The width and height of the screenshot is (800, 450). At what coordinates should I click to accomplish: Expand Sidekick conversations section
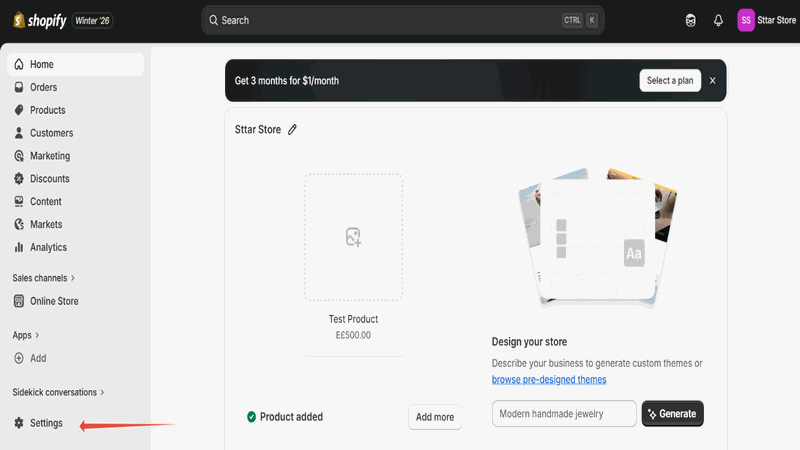(x=58, y=392)
